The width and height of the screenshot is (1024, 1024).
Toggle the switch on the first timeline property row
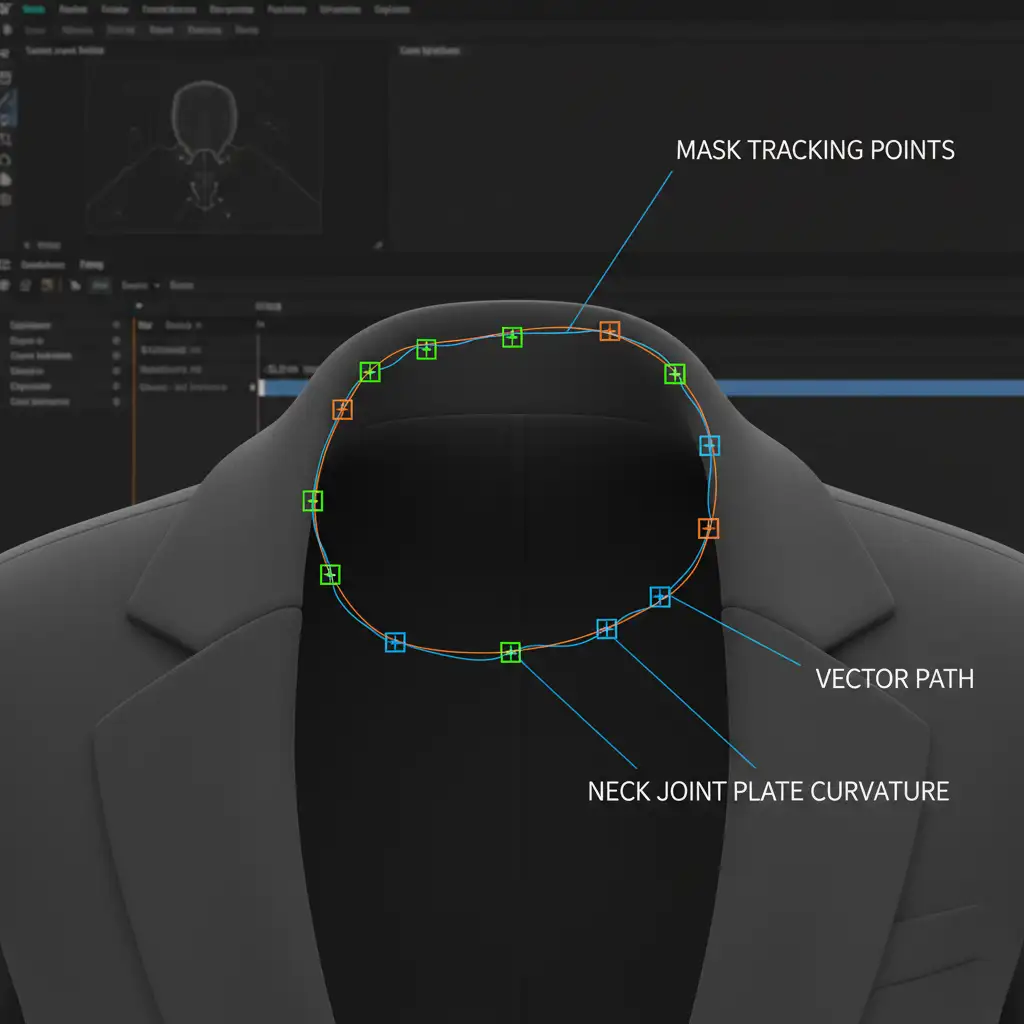pos(117,326)
